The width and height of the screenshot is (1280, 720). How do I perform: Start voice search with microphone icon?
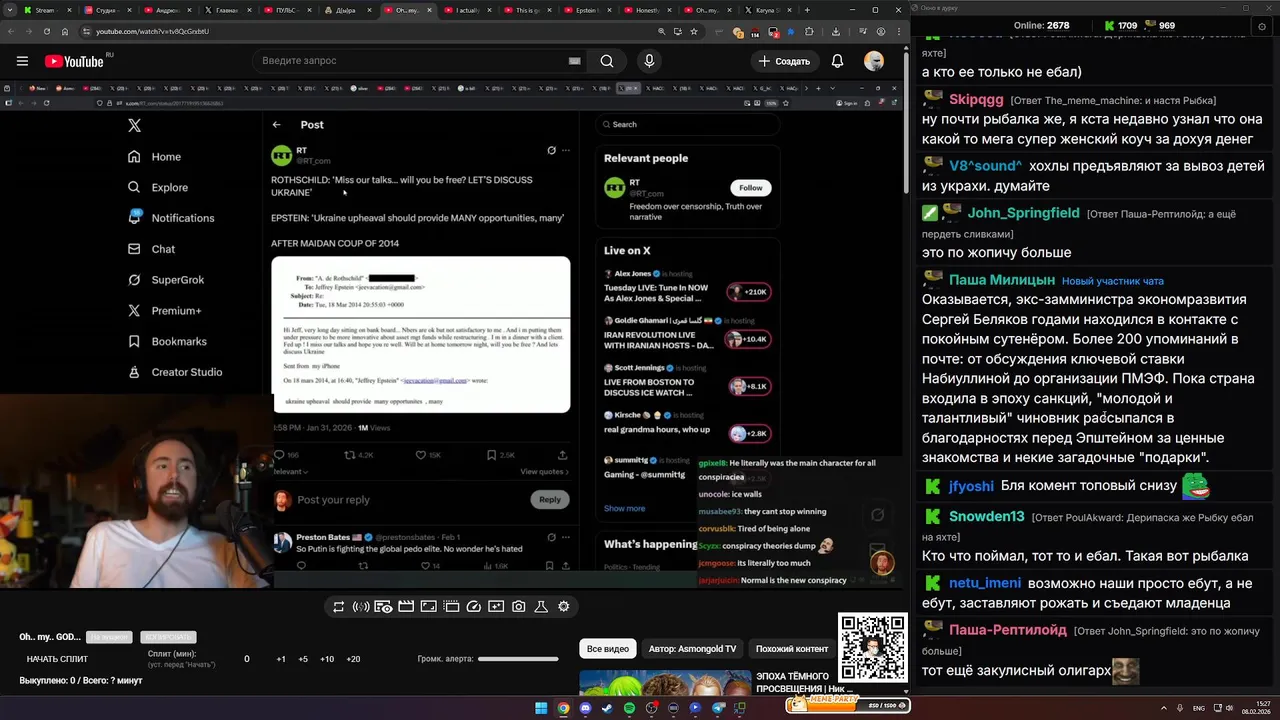point(649,61)
